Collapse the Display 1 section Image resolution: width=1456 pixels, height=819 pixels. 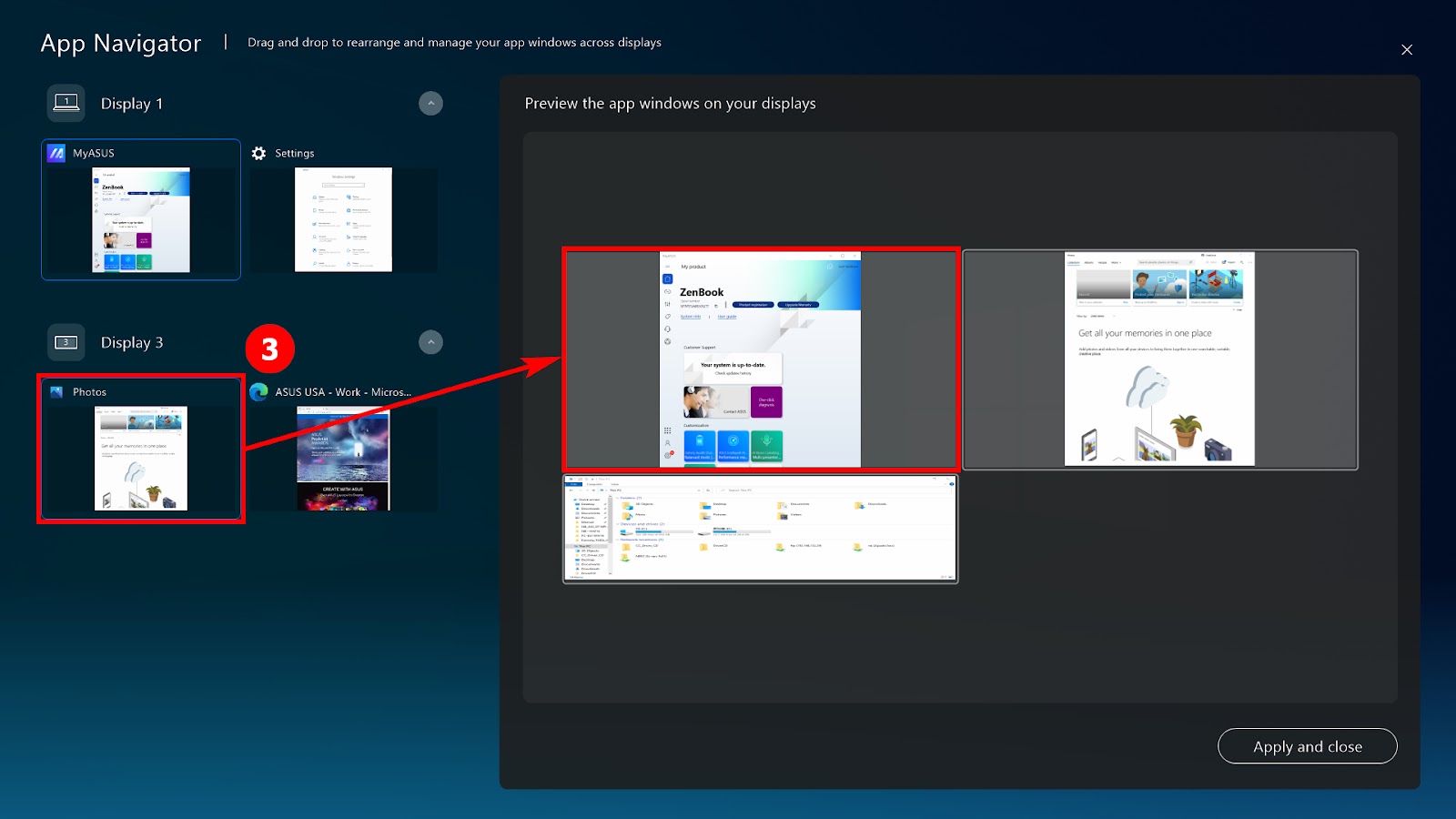pos(430,104)
